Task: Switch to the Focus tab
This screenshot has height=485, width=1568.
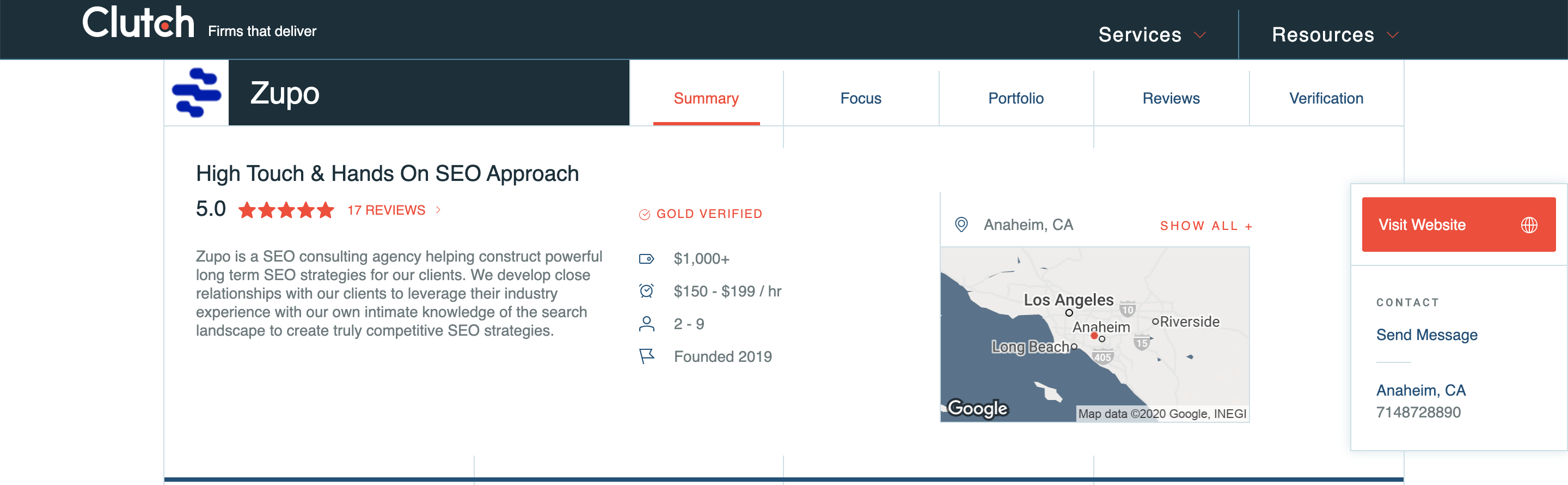Action: pyautogui.click(x=861, y=98)
